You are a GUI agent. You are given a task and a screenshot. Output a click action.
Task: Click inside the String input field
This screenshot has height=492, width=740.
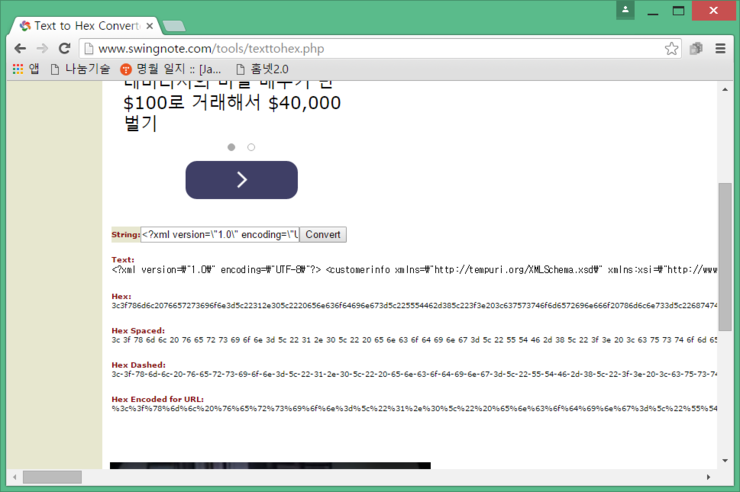(x=220, y=235)
